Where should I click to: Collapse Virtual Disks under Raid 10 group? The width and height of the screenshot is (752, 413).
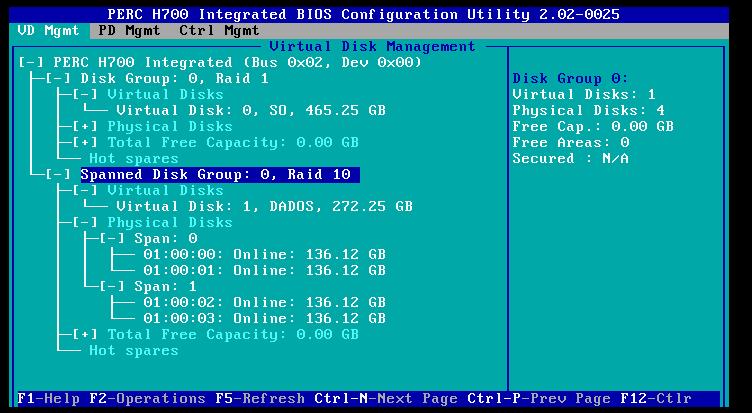tap(85, 190)
